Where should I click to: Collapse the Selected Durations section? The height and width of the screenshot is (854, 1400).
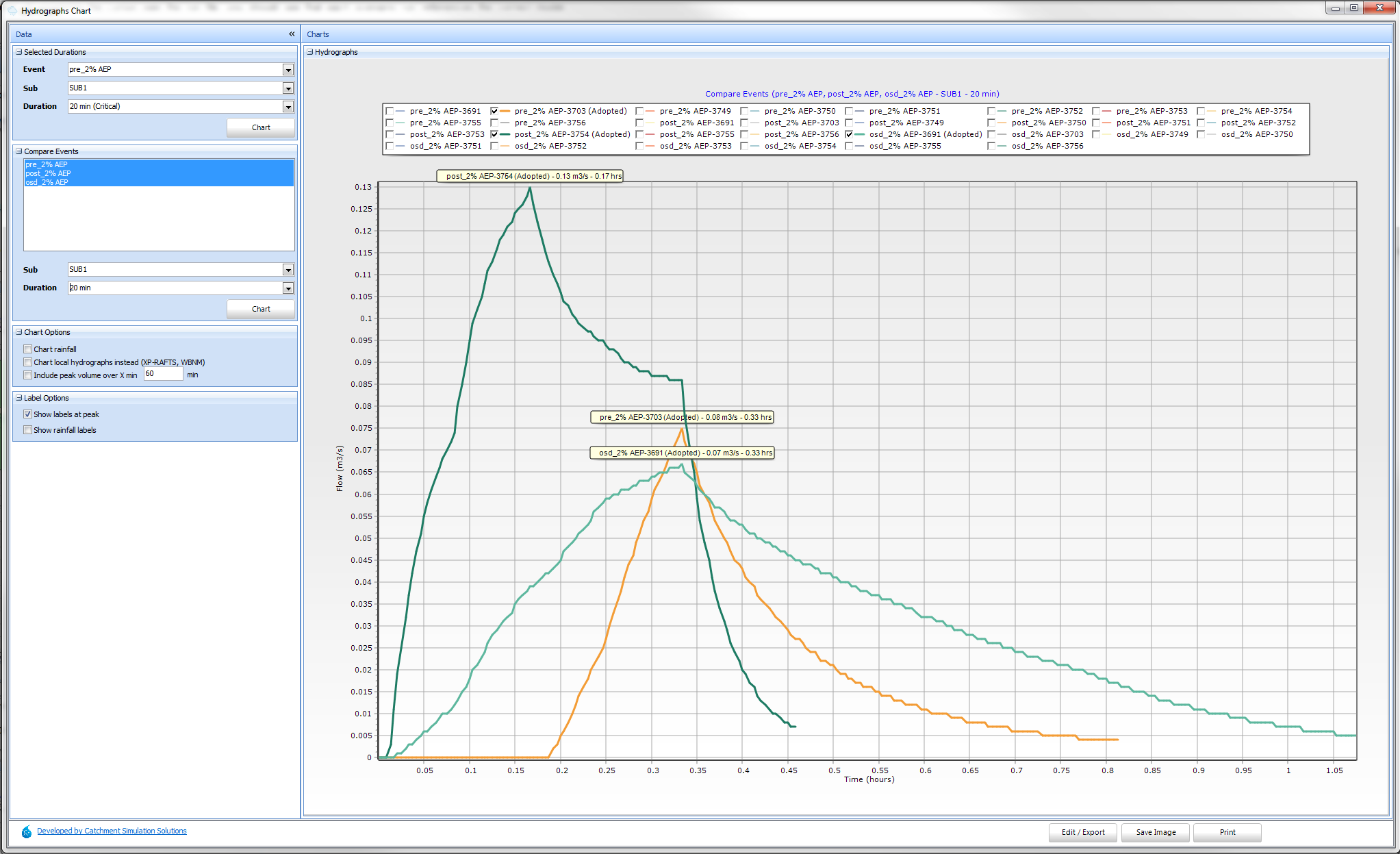pos(19,52)
